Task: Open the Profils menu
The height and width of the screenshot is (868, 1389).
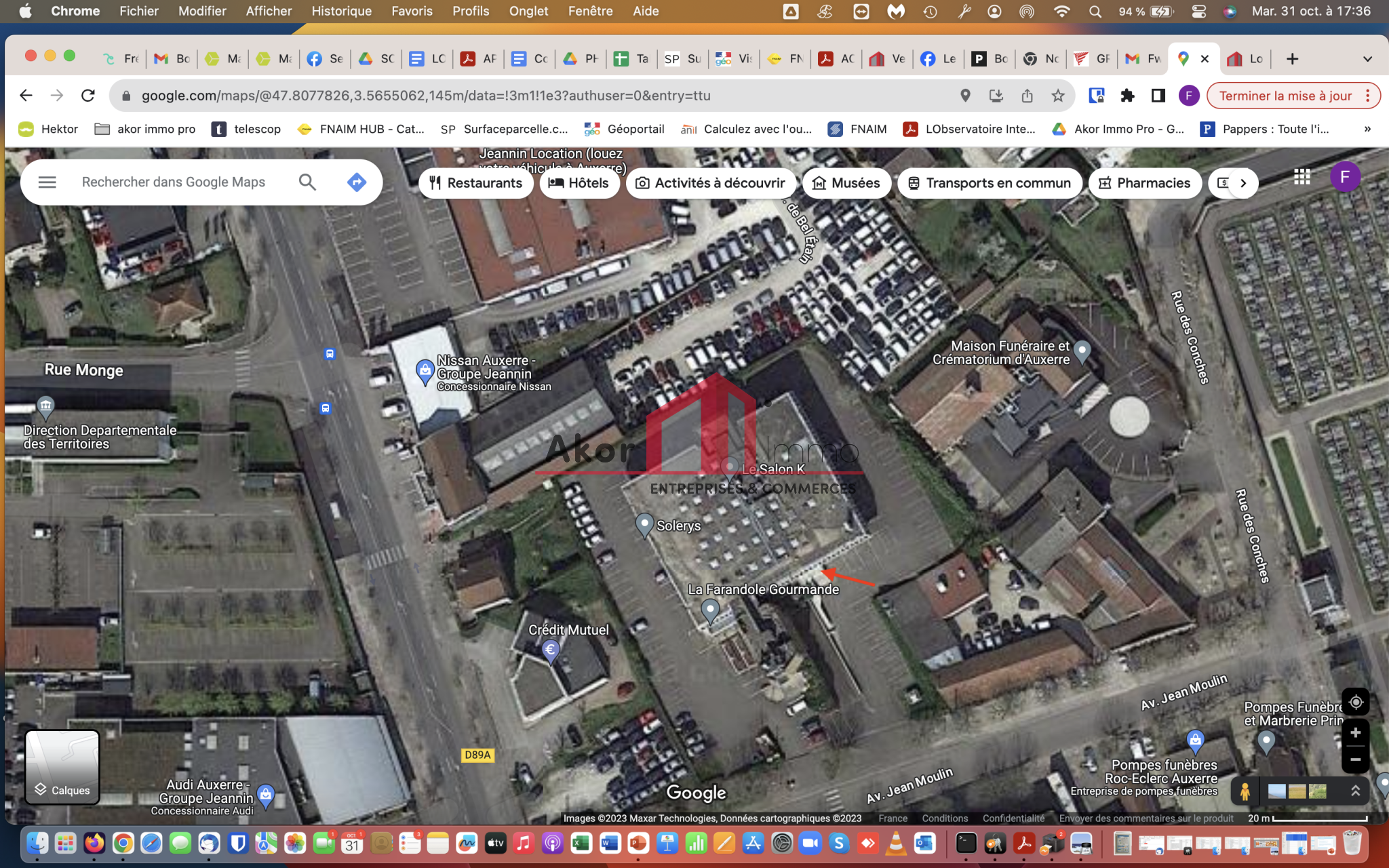Action: click(x=471, y=11)
